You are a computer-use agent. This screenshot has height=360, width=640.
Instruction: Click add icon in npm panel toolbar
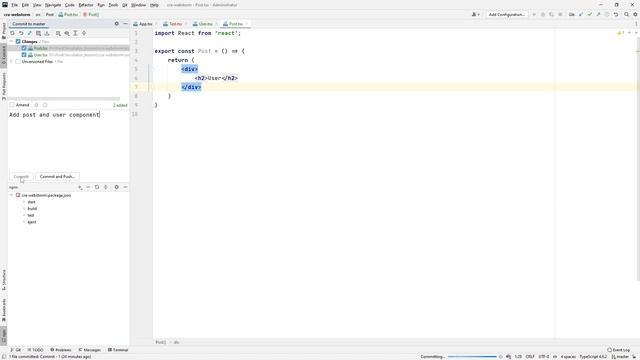[x=80, y=187]
